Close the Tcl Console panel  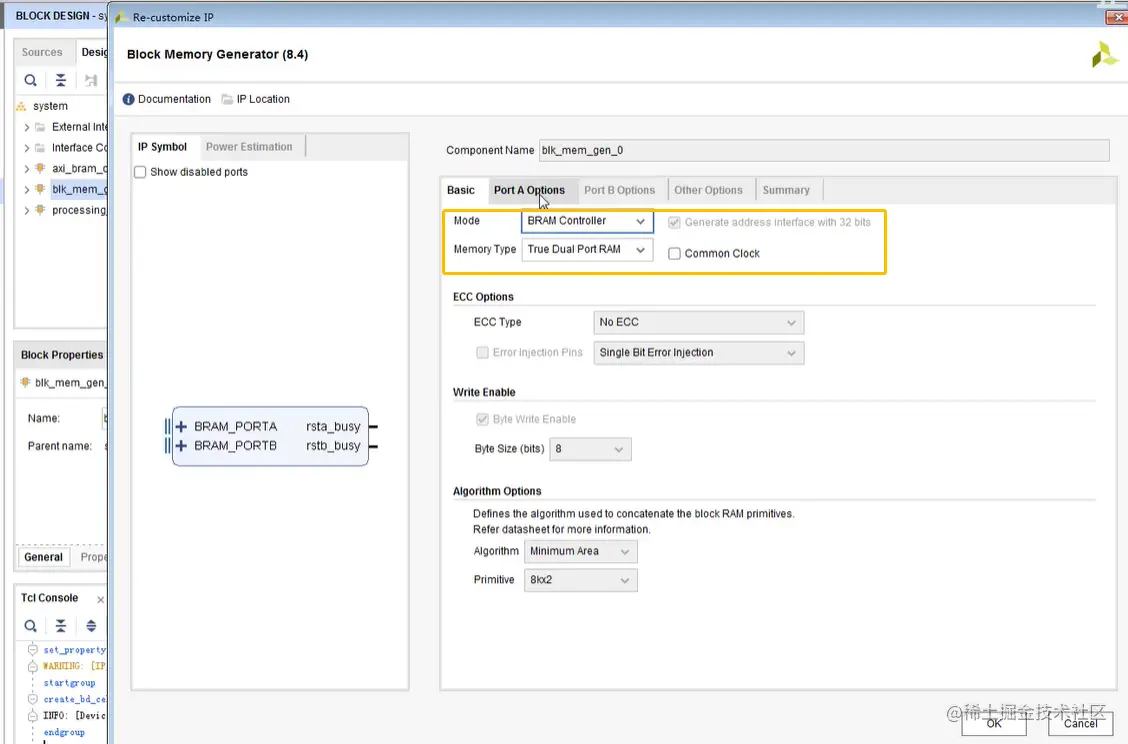(x=100, y=599)
